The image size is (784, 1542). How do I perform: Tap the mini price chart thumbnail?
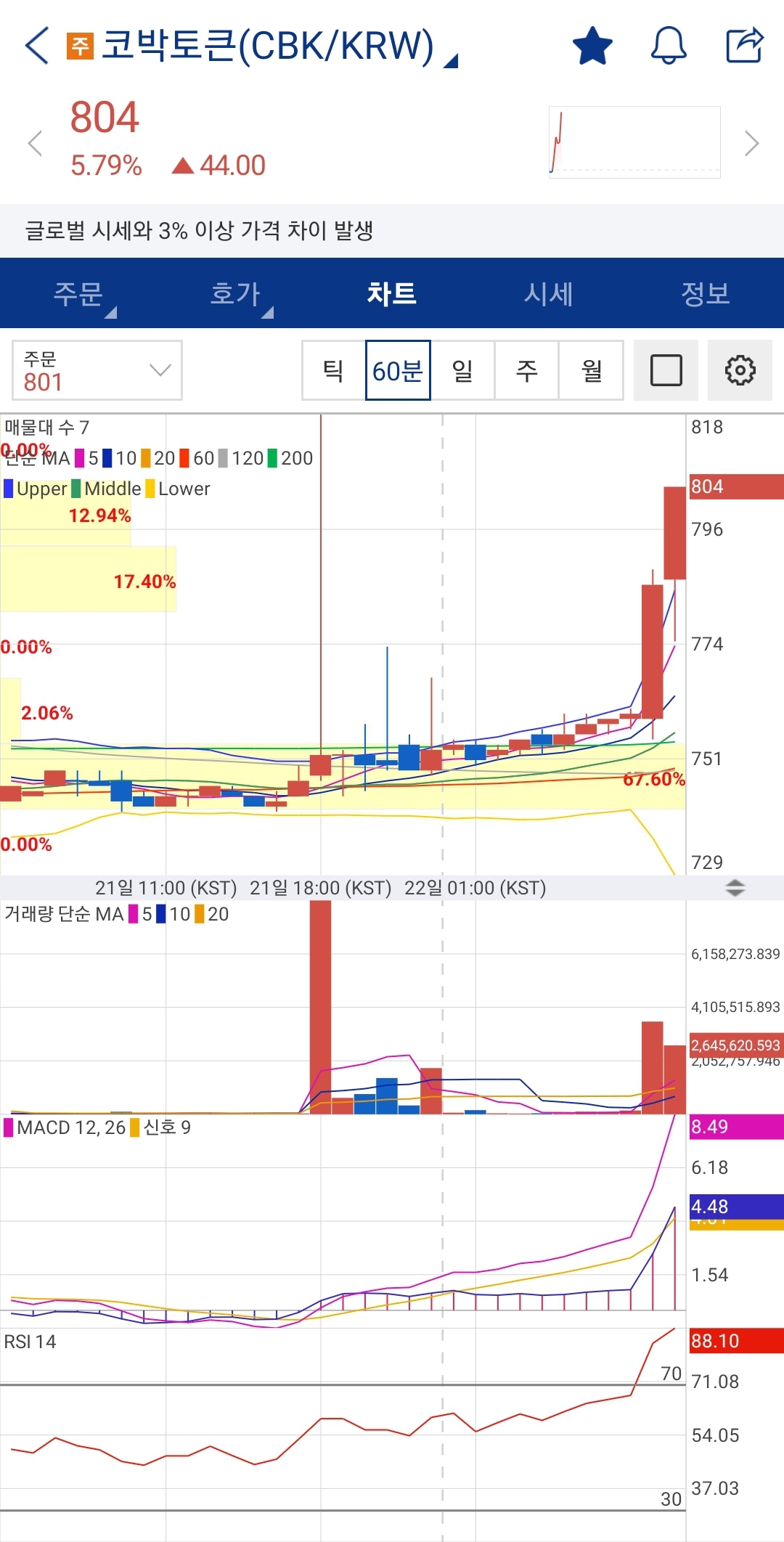click(x=634, y=142)
